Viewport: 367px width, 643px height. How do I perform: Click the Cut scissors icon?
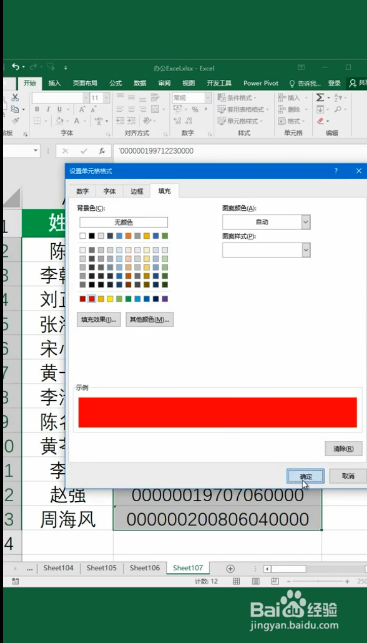[x=15, y=98]
